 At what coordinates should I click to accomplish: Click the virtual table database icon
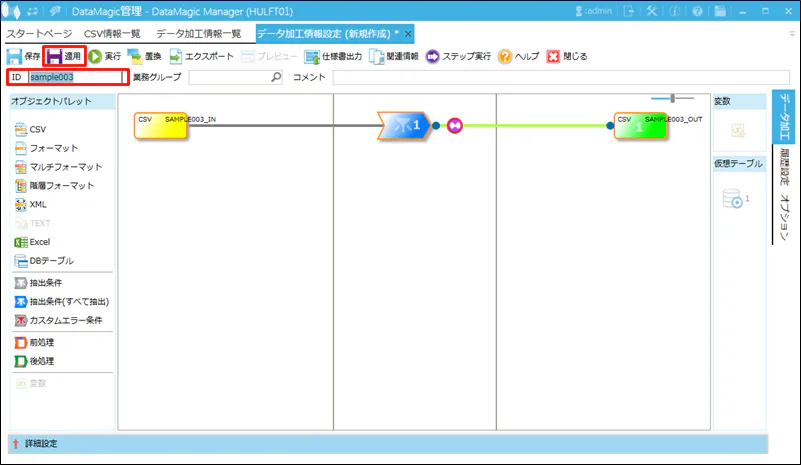732,198
